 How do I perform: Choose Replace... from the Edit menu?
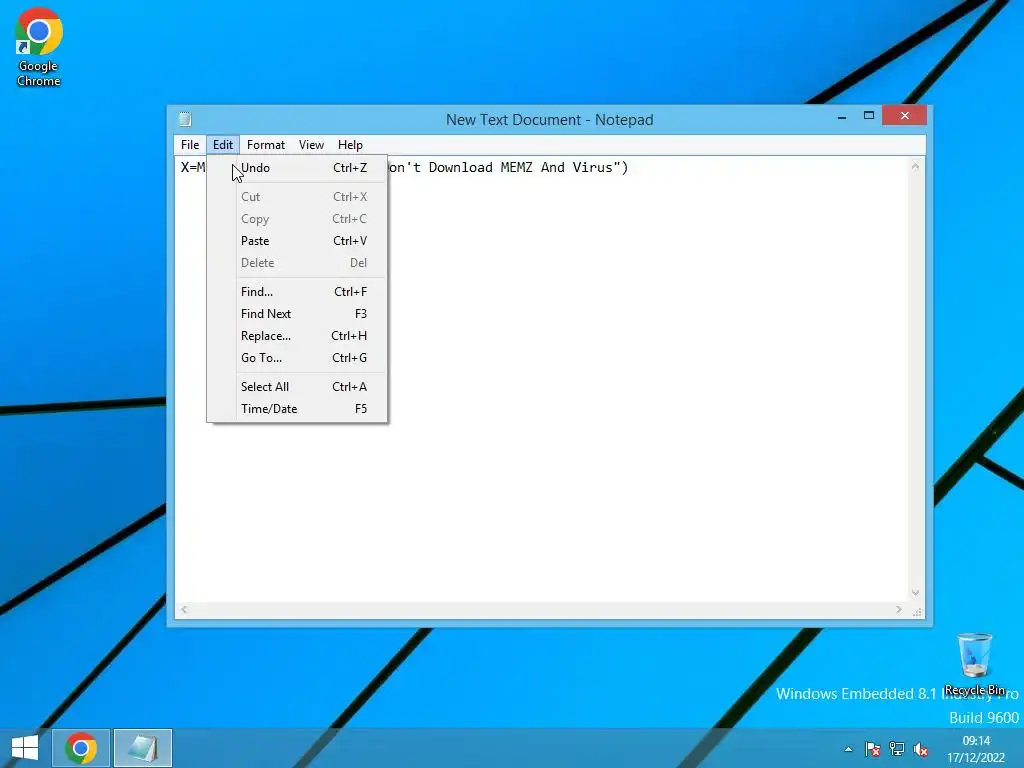click(297, 336)
